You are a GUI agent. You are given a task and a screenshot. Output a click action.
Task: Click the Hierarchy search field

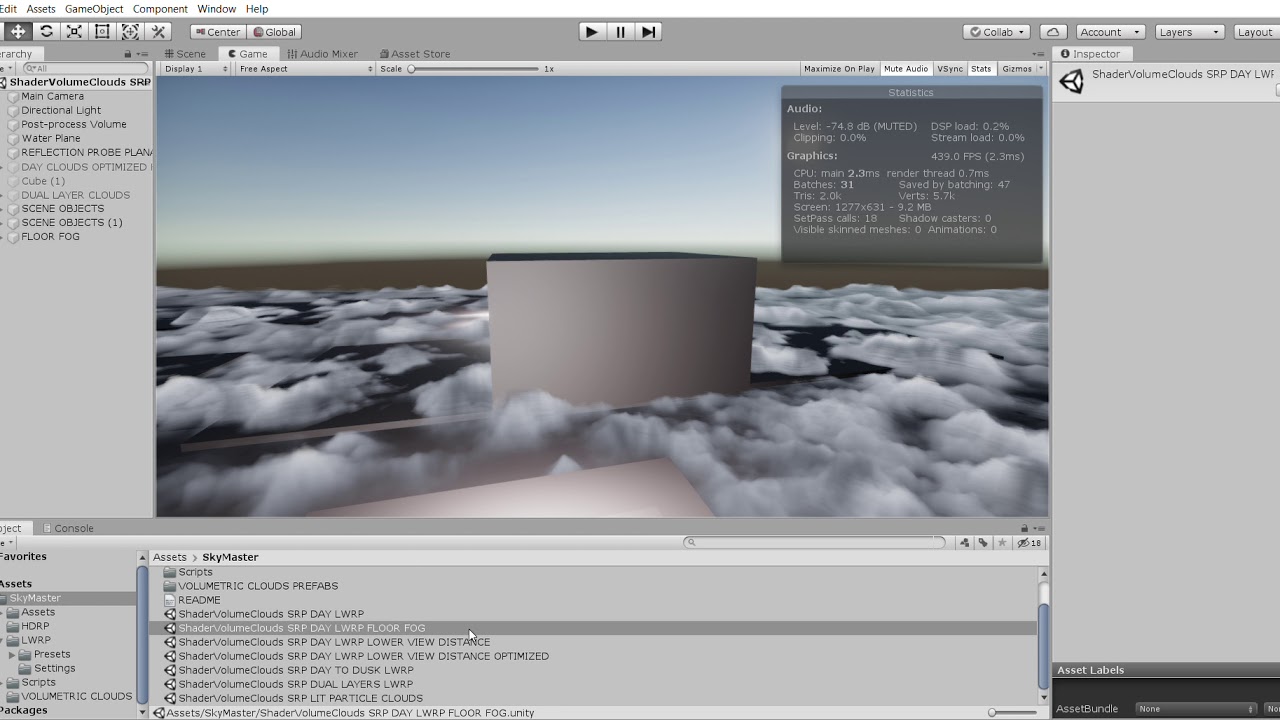[85, 68]
